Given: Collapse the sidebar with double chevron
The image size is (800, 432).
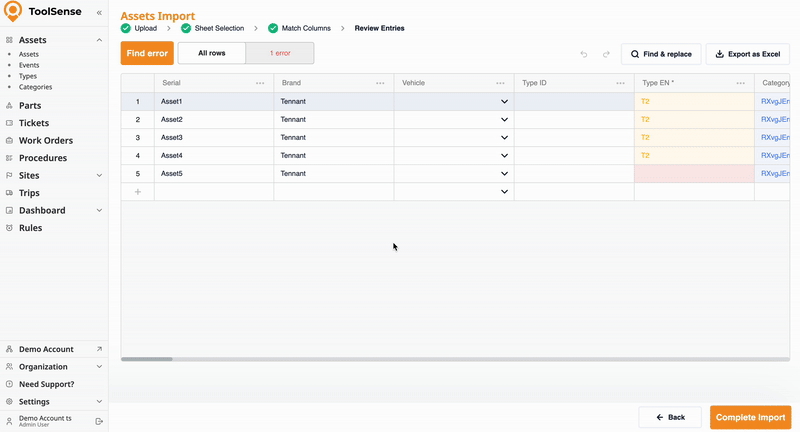Looking at the screenshot, I should tap(99, 12).
